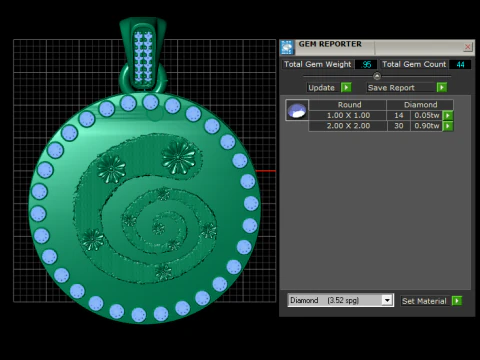480x360 pixels.
Task: Click the 0.05tw weight cell
Action: pyautogui.click(x=427, y=115)
